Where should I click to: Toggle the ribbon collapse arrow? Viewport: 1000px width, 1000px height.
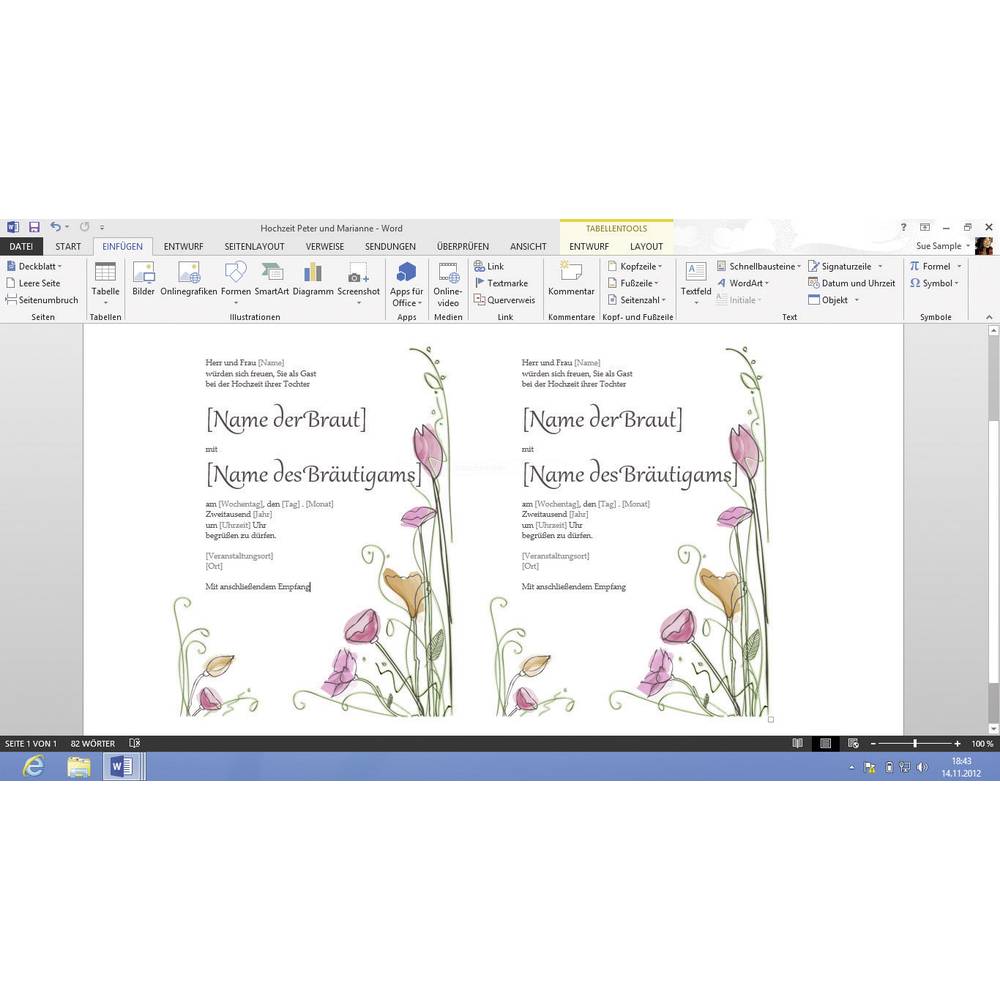(989, 318)
